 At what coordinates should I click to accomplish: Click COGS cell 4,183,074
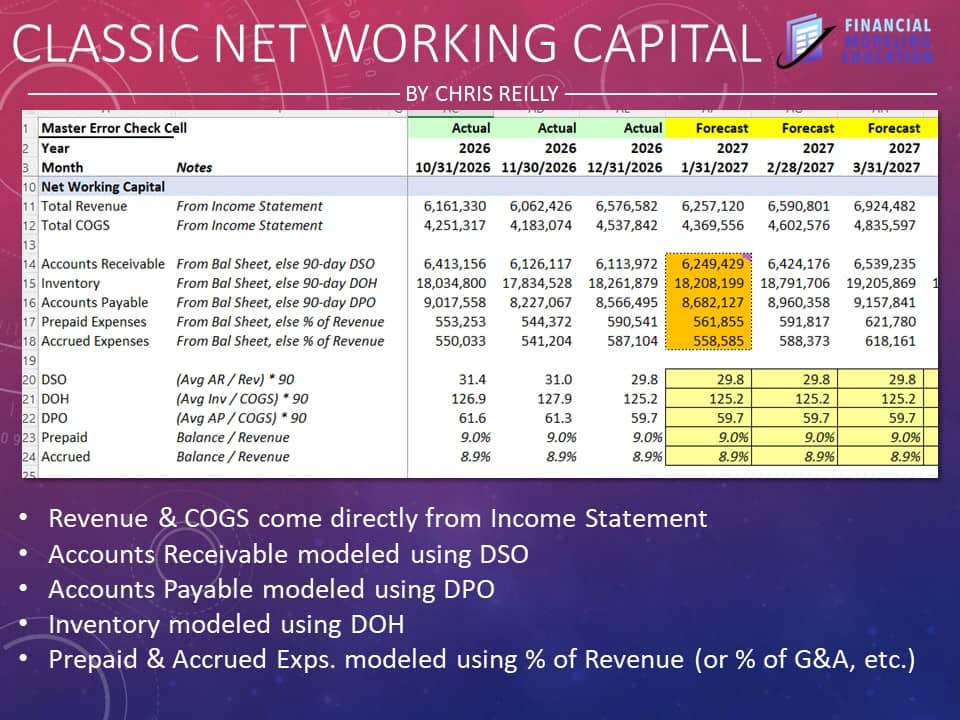pyautogui.click(x=541, y=225)
